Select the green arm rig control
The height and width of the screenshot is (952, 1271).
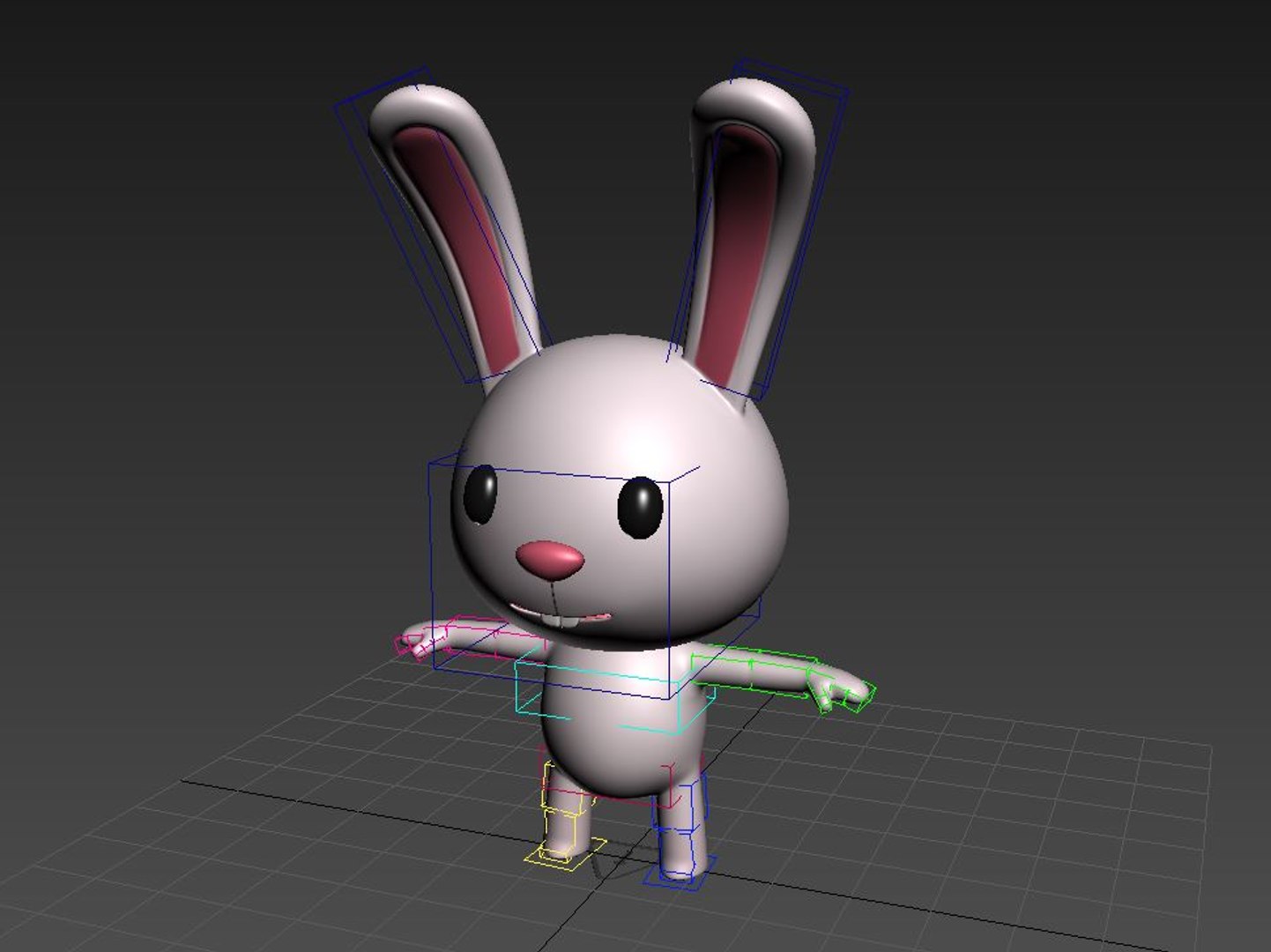click(x=783, y=678)
